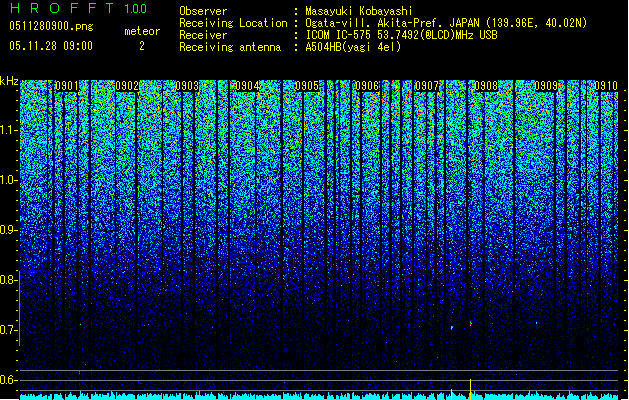
Task: Click the 0.8 kHz axis label
Action: (9, 280)
